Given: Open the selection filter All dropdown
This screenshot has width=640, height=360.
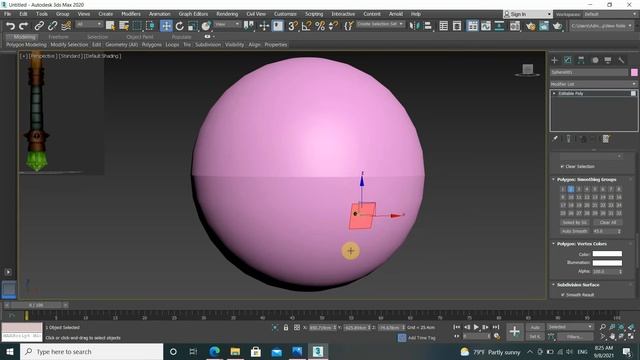Looking at the screenshot, I should pyautogui.click(x=89, y=24).
